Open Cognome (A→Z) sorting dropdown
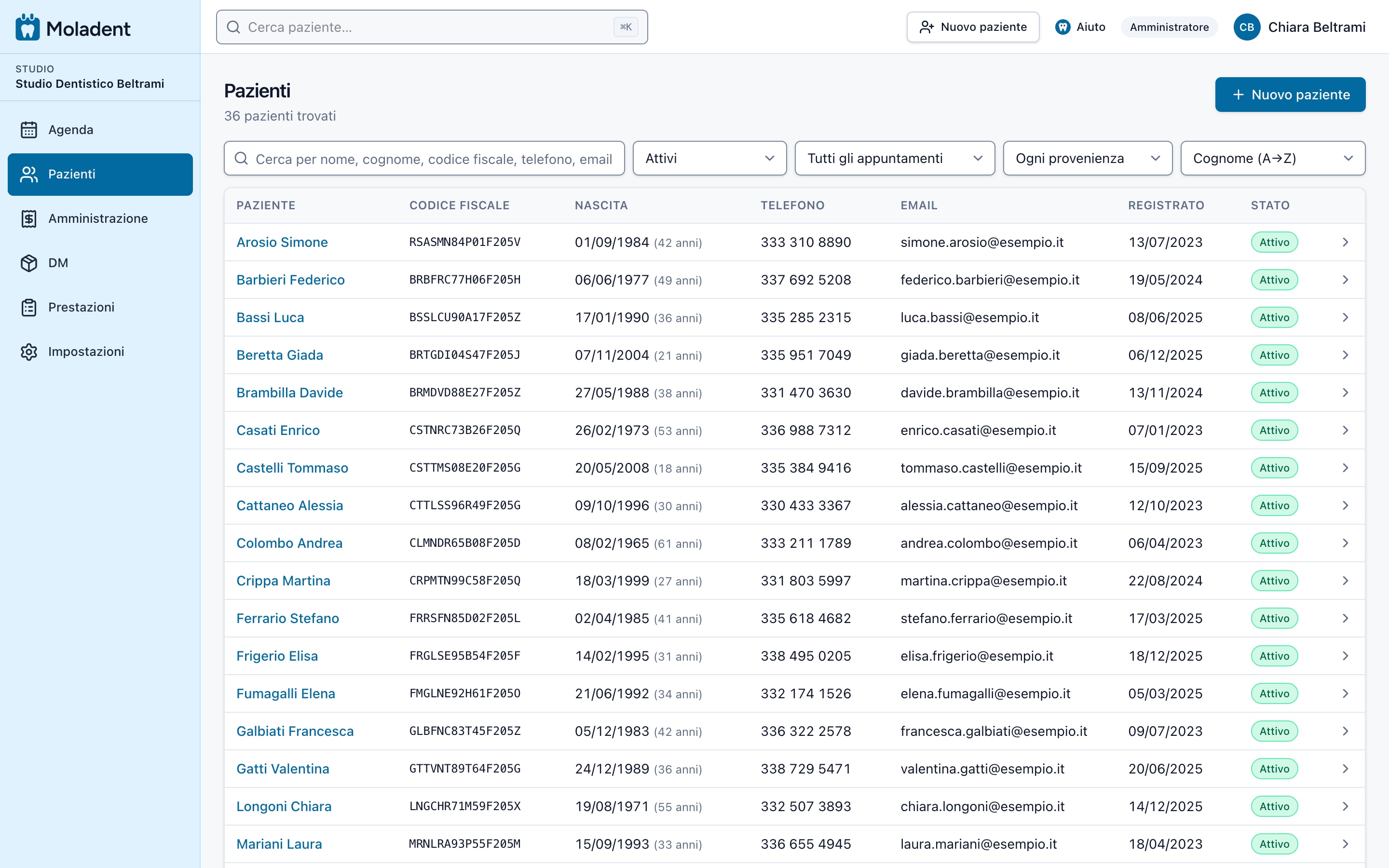1389x868 pixels. coord(1272,159)
